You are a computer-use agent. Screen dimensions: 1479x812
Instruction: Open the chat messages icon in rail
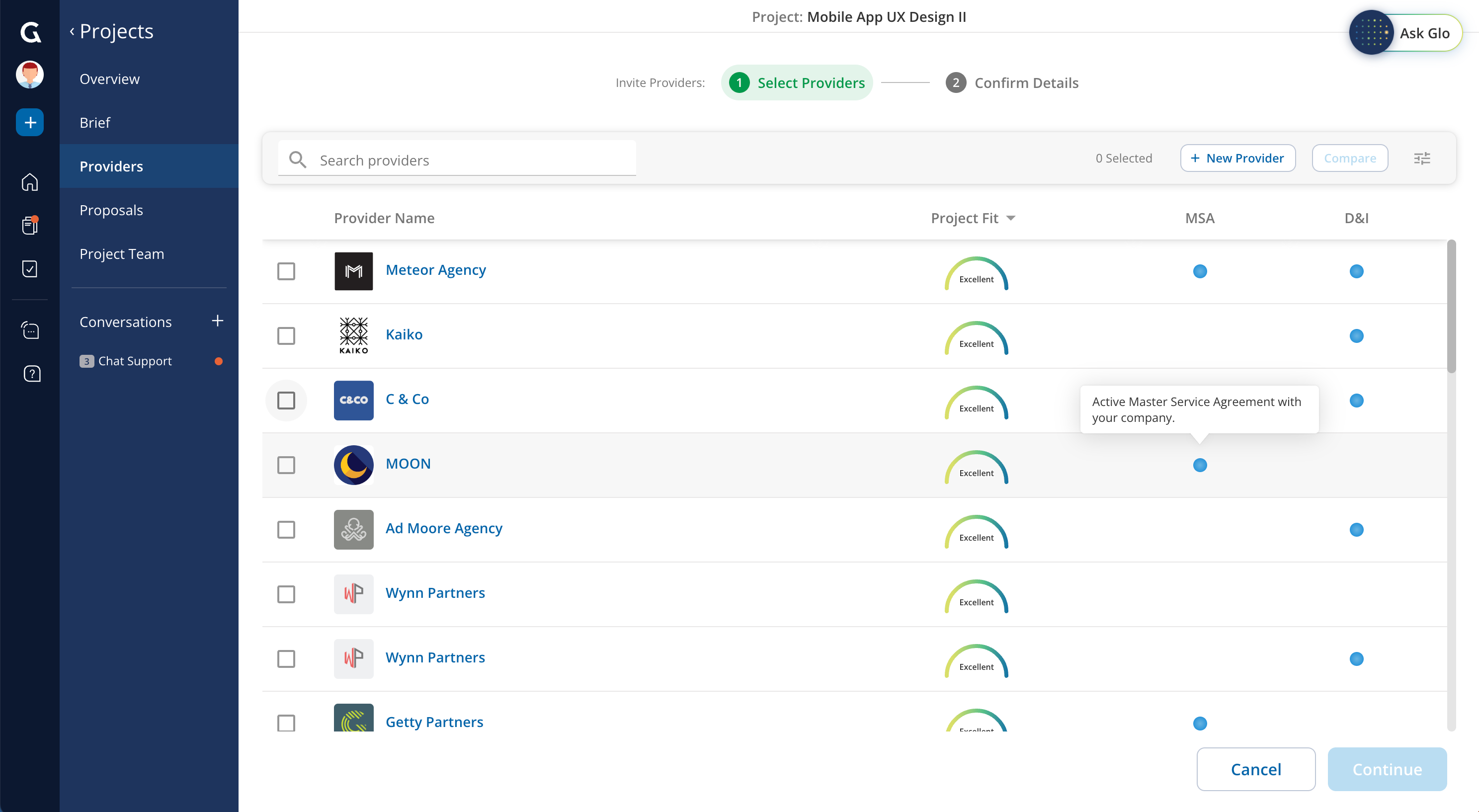pos(30,330)
